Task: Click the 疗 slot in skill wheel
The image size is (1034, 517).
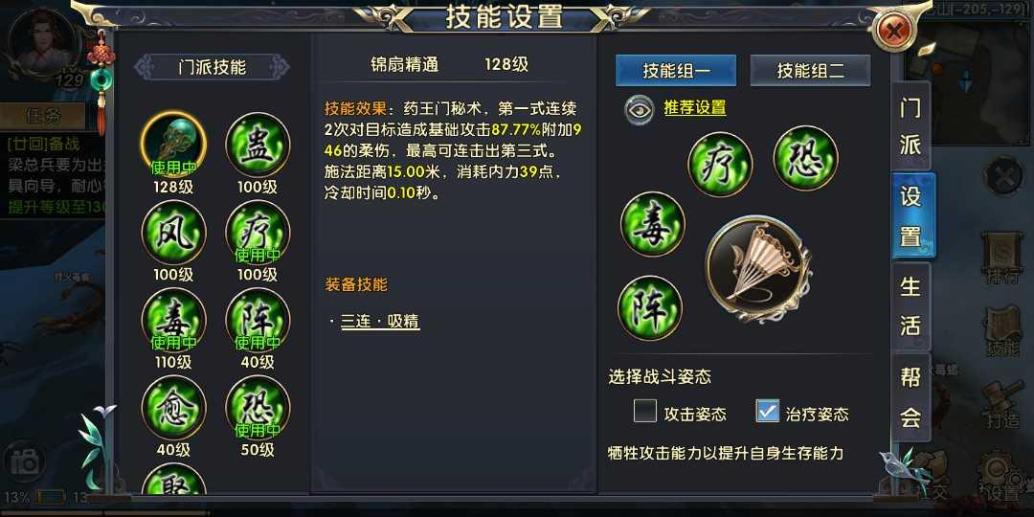Action: 720,164
